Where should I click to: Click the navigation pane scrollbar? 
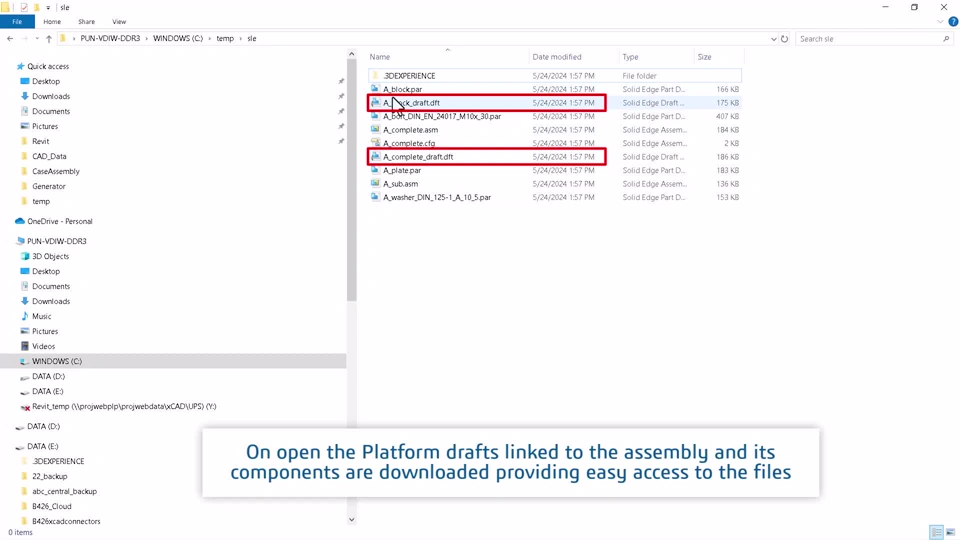tap(351, 181)
